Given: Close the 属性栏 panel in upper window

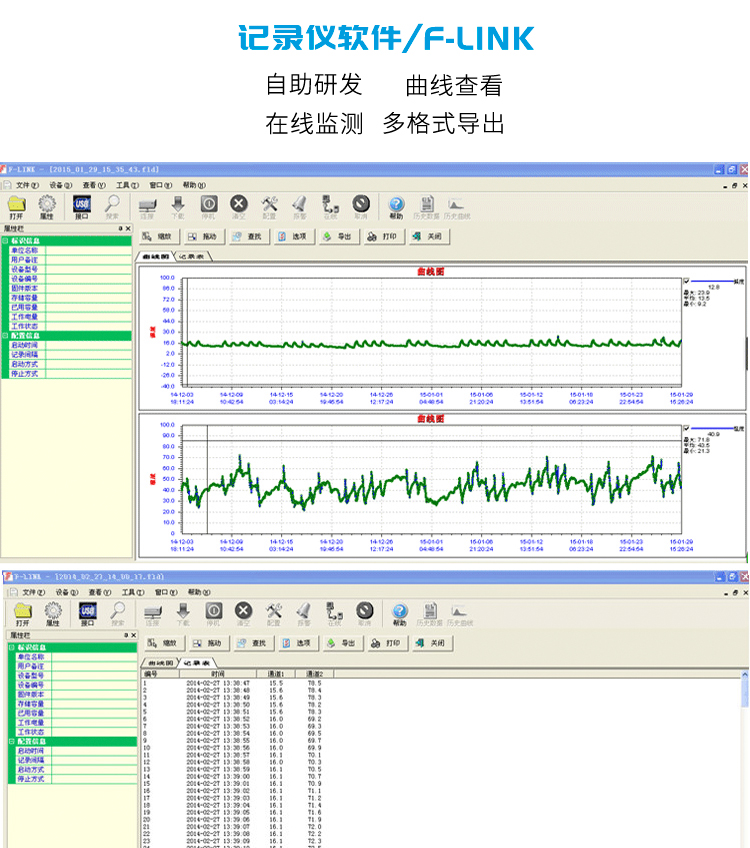Looking at the screenshot, I should click(x=128, y=229).
